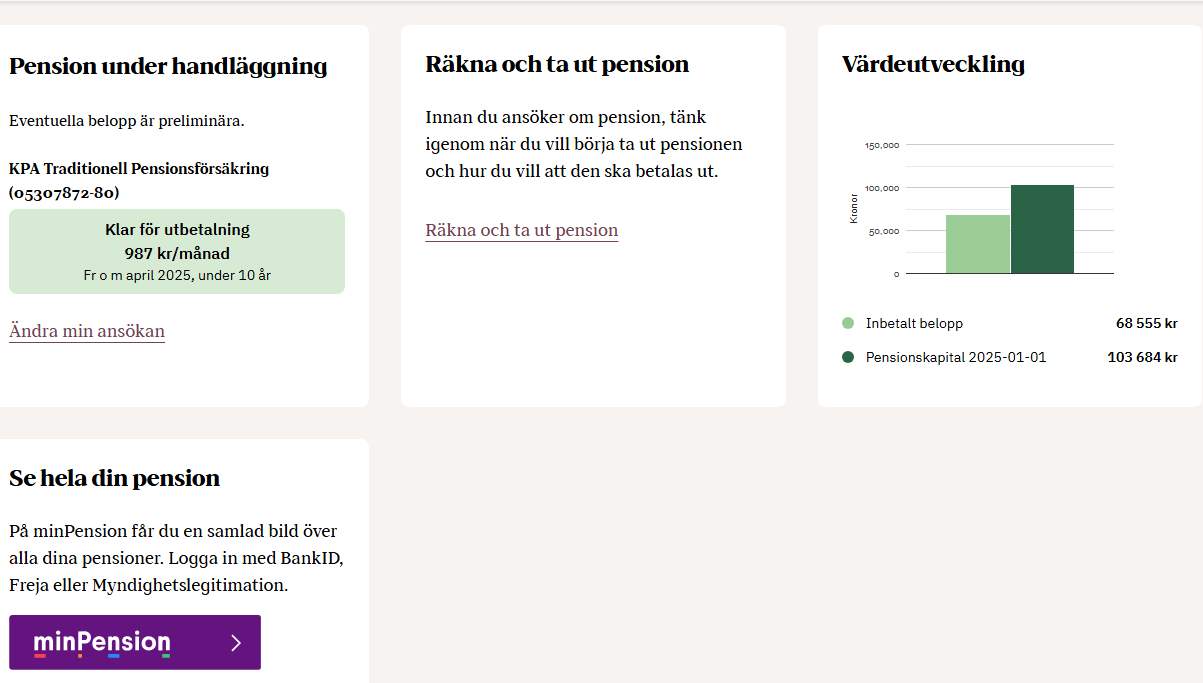Open the Ändra min ansökan link
The image size is (1203, 683).
pos(87,331)
